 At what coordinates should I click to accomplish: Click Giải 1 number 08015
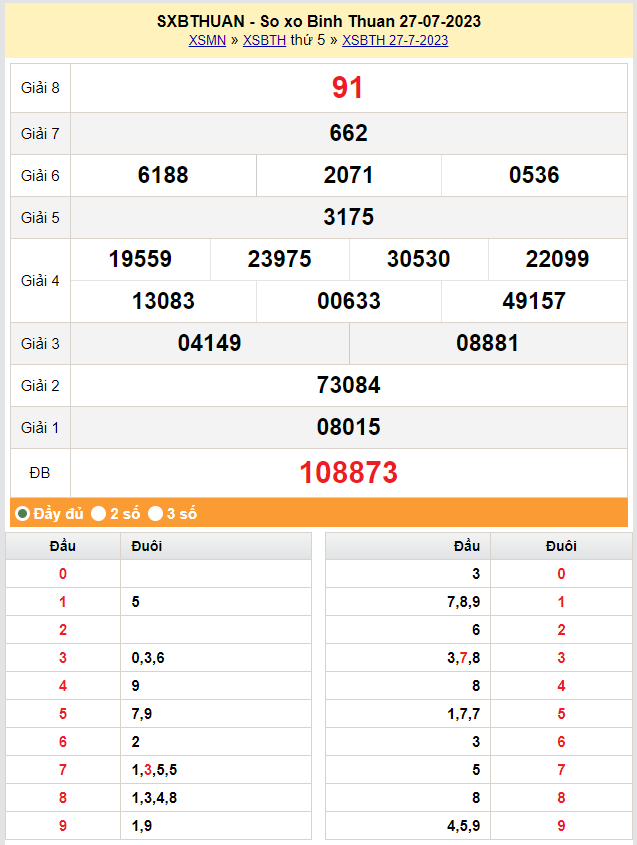tap(348, 427)
